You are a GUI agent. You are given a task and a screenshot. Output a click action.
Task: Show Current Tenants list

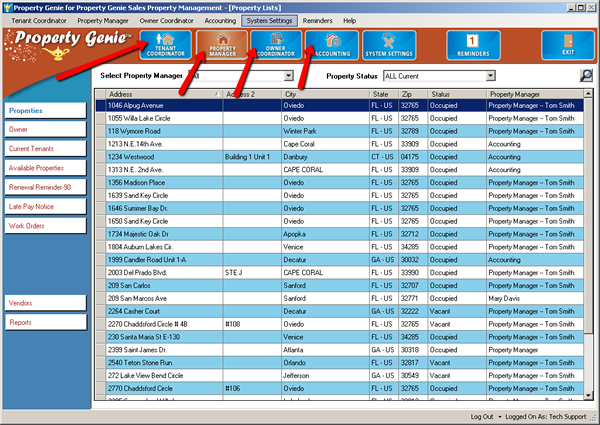pos(45,148)
